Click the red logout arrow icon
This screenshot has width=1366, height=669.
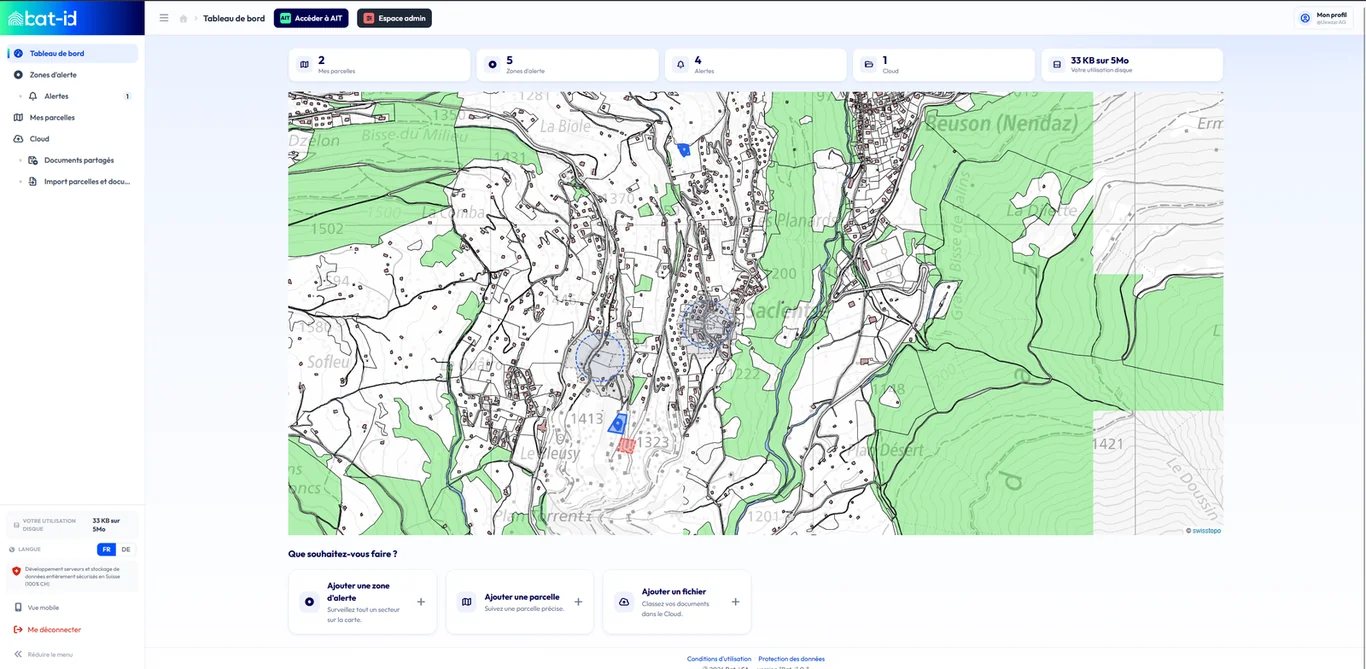[x=18, y=630]
